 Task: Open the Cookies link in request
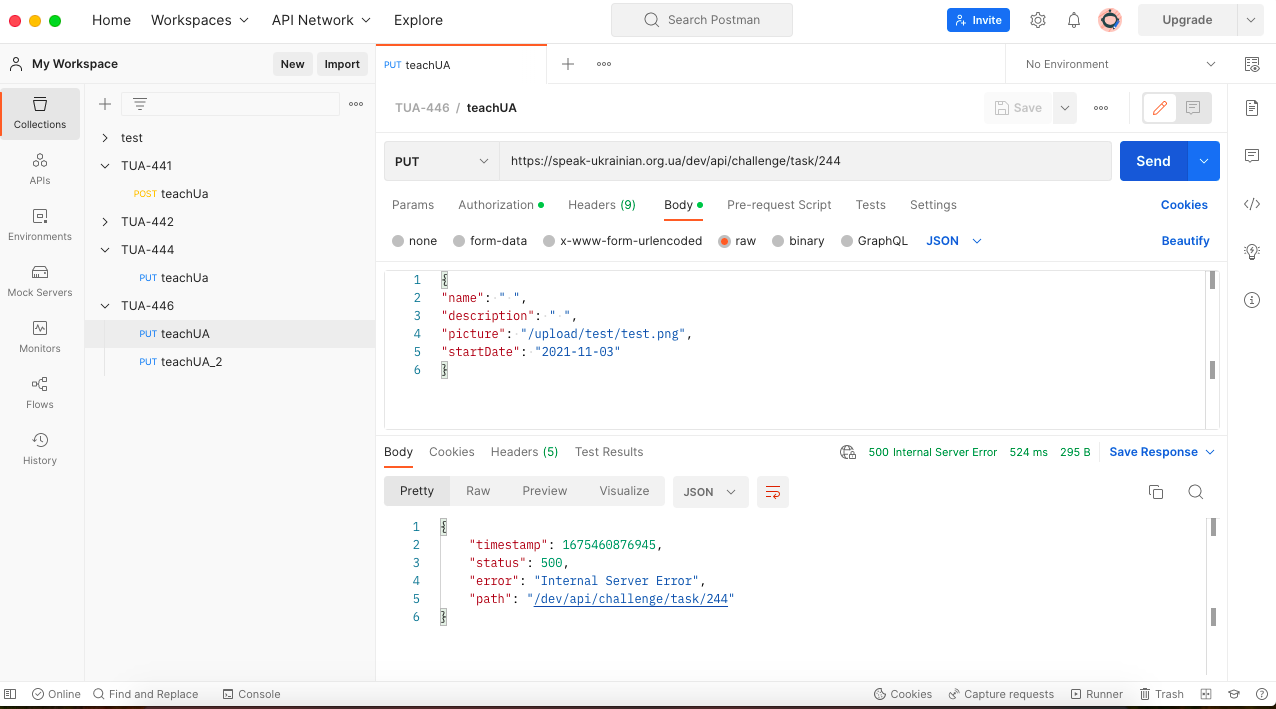click(x=1184, y=205)
